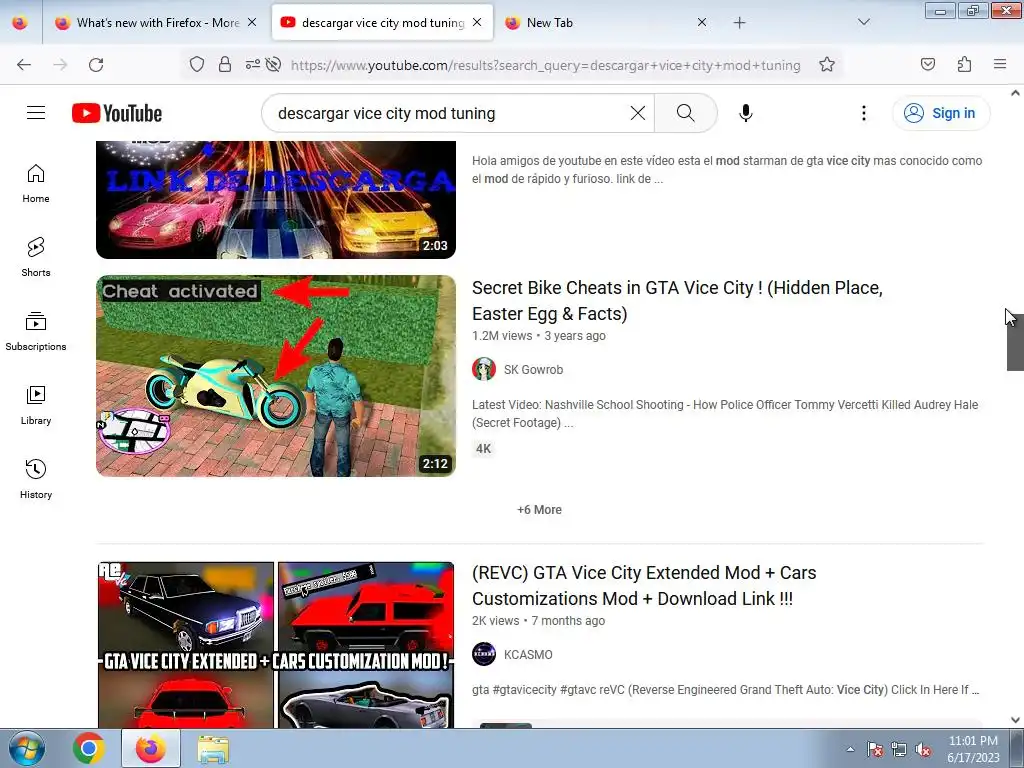Click the KCASMO channel avatar
The image size is (1024, 768).
(x=484, y=654)
